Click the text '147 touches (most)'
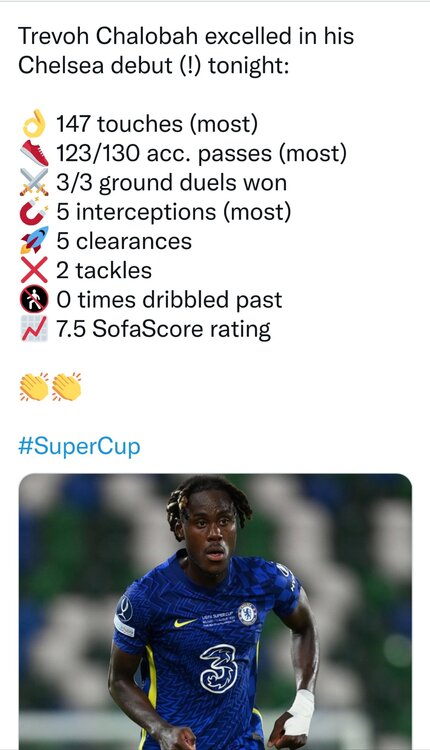Screen dimensions: 430x750 coord(157,124)
